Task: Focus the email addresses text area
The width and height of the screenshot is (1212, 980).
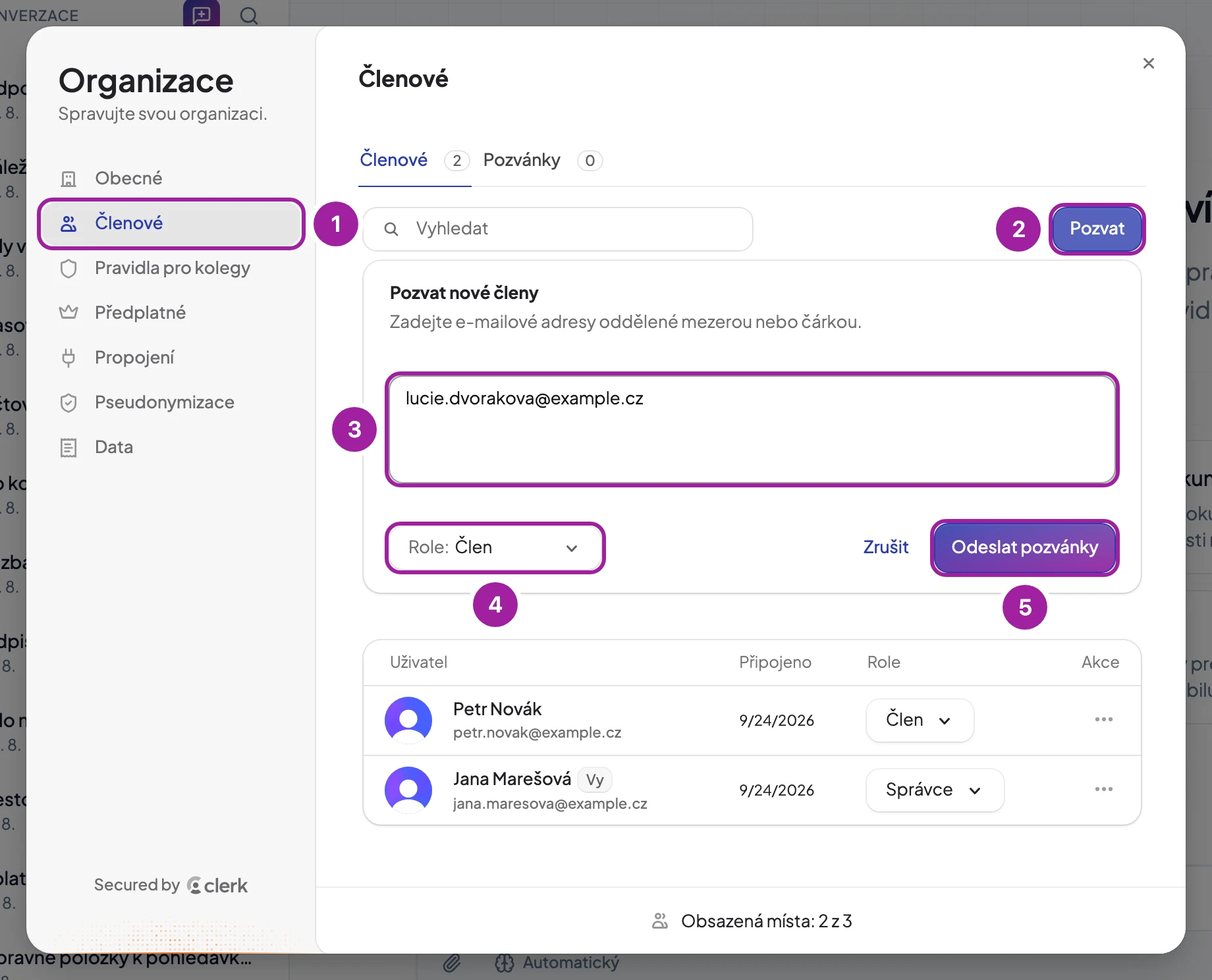Action: (x=752, y=429)
